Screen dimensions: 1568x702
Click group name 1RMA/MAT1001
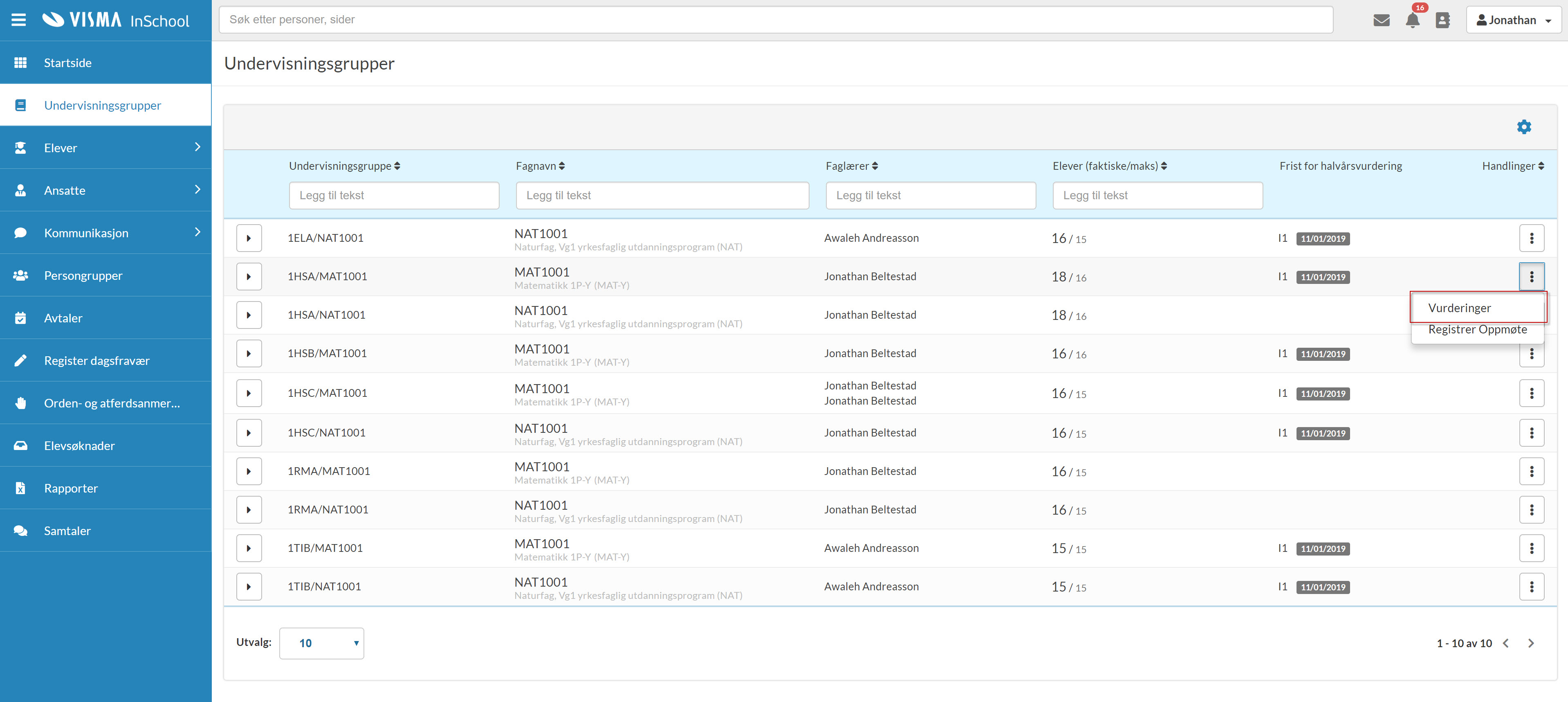click(329, 470)
